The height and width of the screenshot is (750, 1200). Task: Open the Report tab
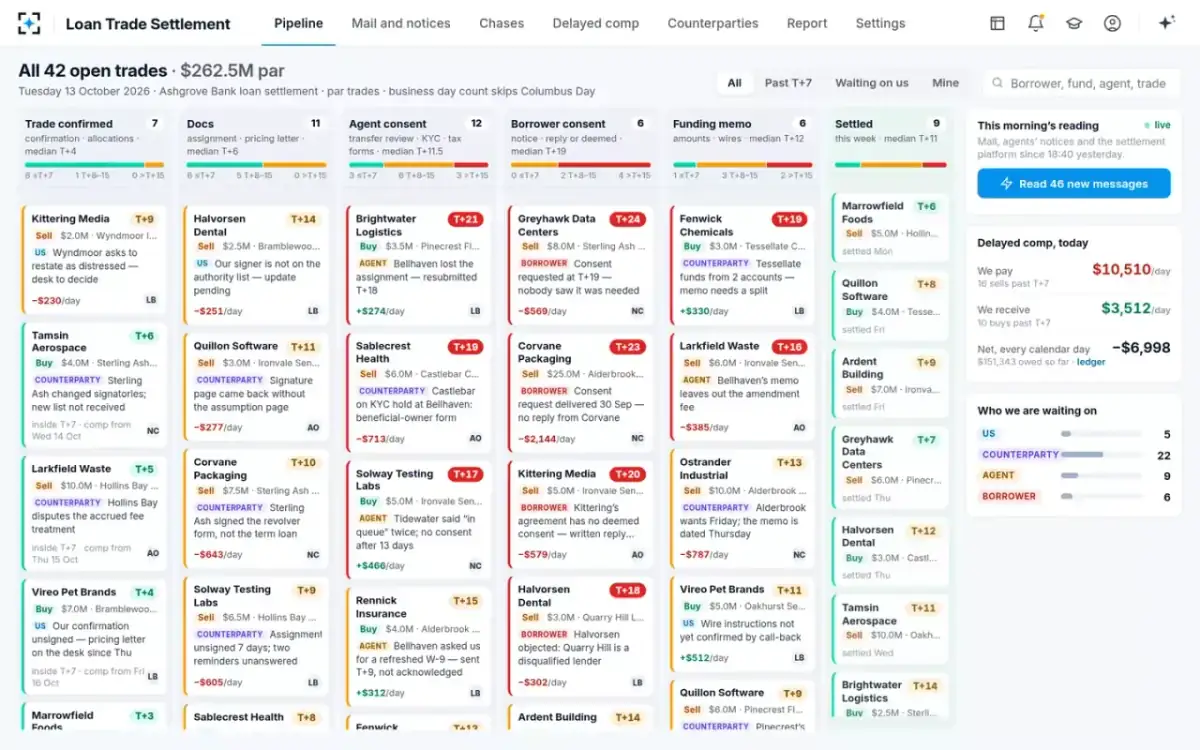(x=807, y=23)
